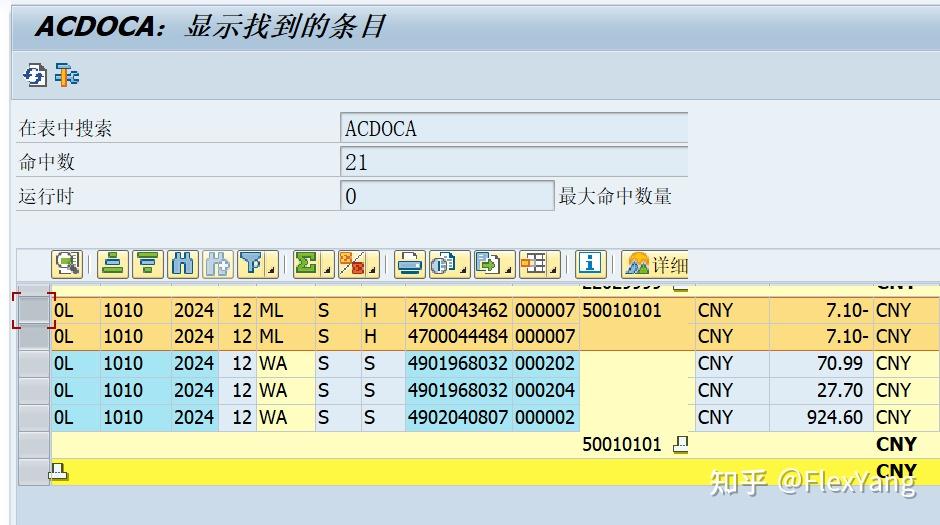Click the 详细 button in toolbar
This screenshot has width=940, height=525.
coord(655,264)
